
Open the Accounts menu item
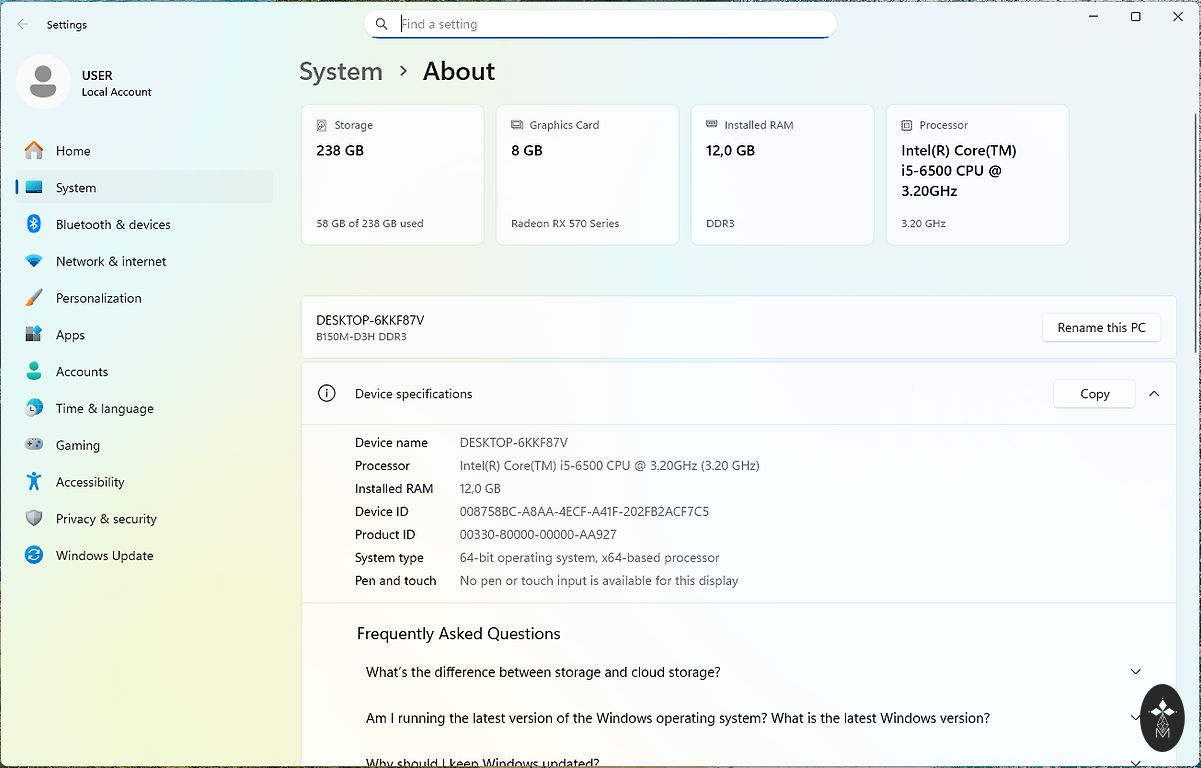point(82,372)
